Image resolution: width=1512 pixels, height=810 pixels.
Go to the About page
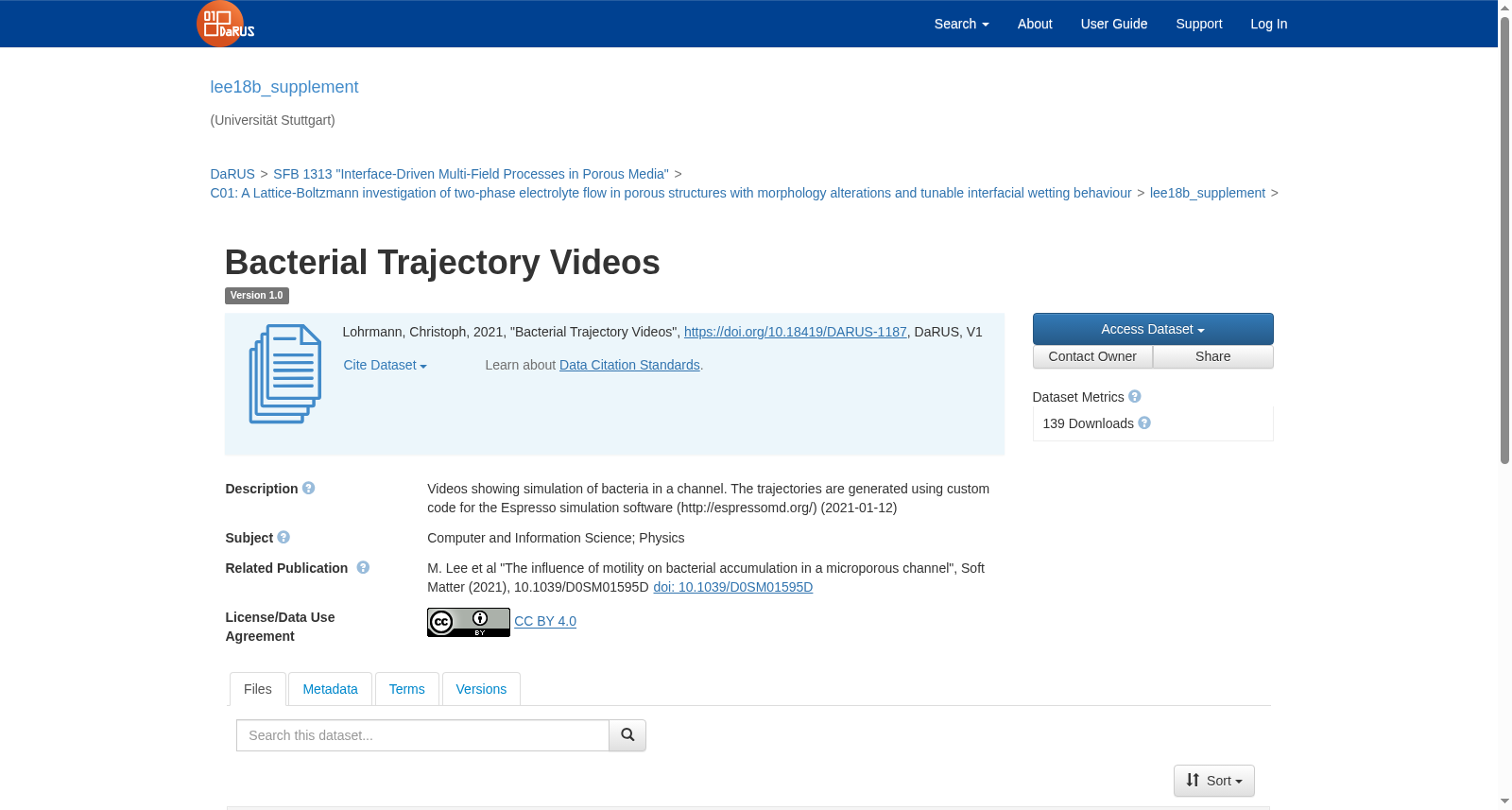[1035, 24]
